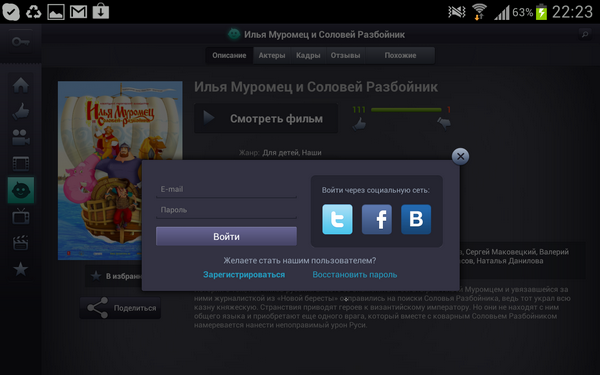Tap the download notification icon in status bar
This screenshot has height=375, width=600.
101,11
